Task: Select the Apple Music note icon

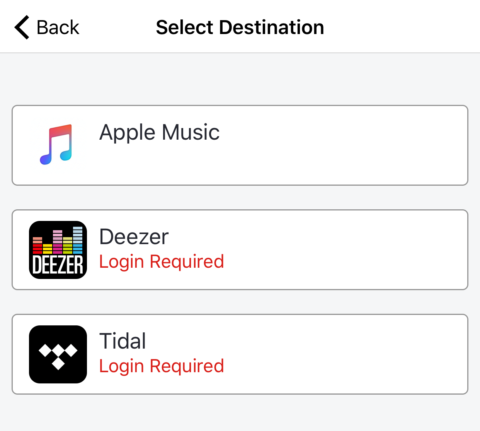Action: pos(56,145)
